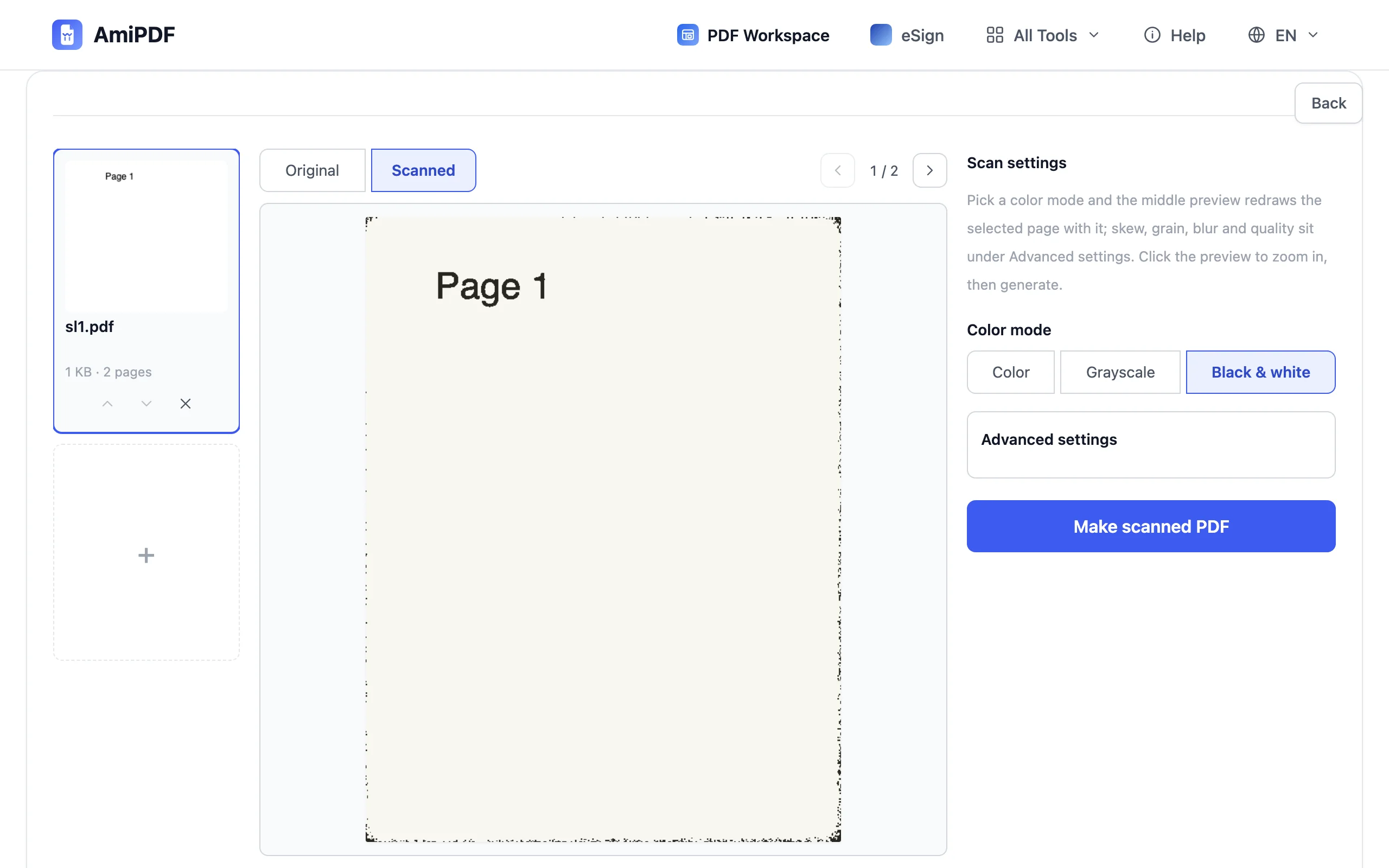Image resolution: width=1389 pixels, height=868 pixels.
Task: Open the Help page
Action: tap(1174, 35)
